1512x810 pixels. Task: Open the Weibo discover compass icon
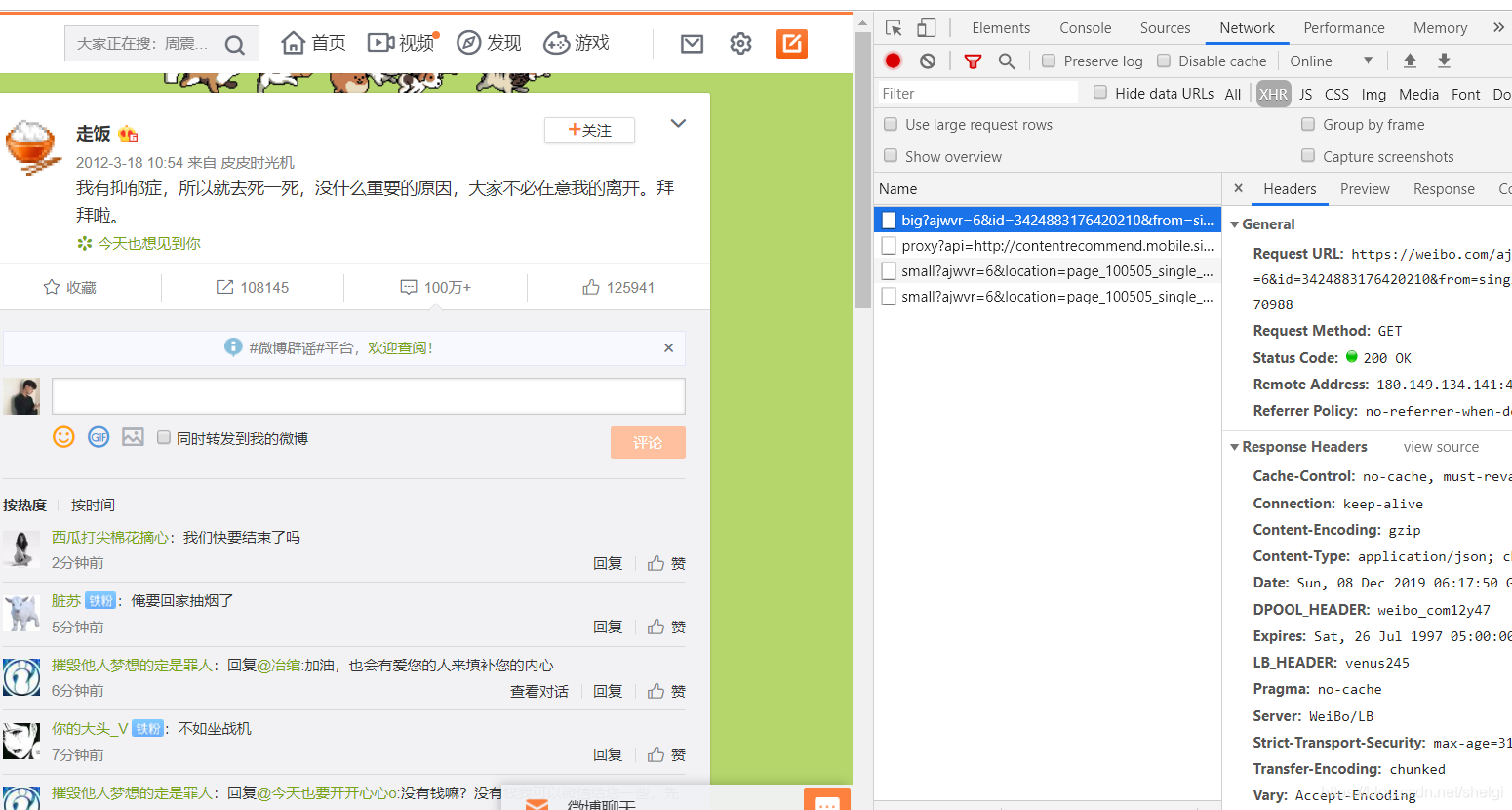(469, 43)
